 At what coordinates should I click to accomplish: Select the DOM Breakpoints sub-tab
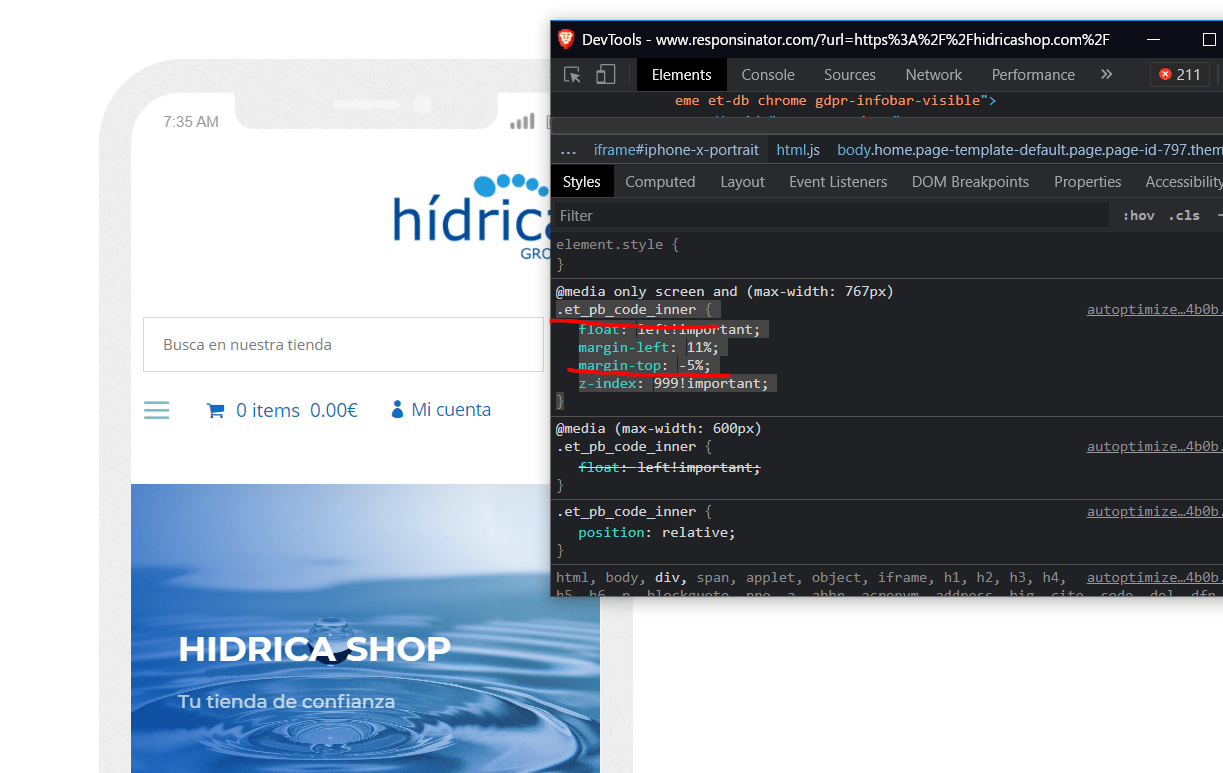[970, 182]
